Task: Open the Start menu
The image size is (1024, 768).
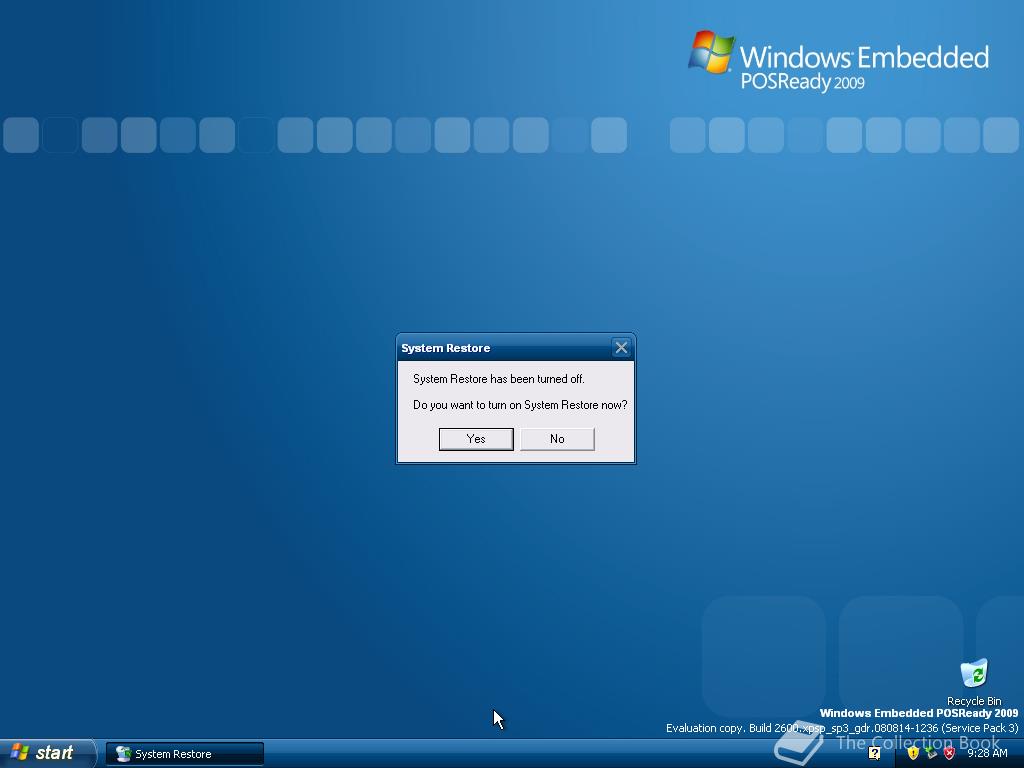Action: coord(47,753)
